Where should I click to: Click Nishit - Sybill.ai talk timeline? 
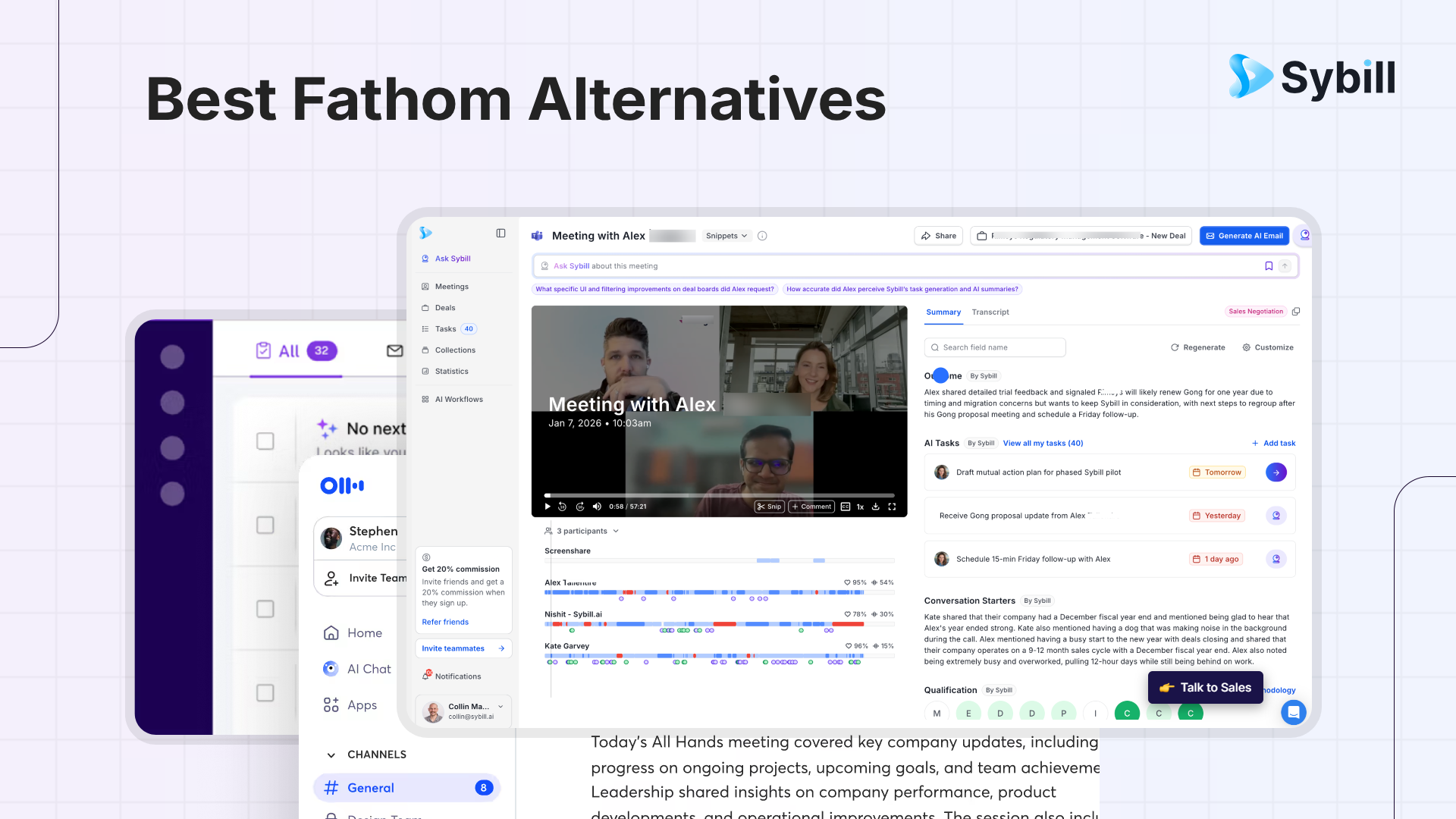[x=720, y=623]
